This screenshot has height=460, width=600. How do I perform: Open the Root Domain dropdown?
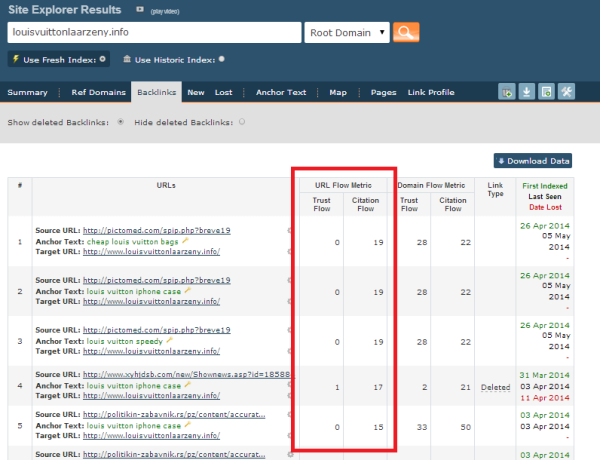(347, 33)
